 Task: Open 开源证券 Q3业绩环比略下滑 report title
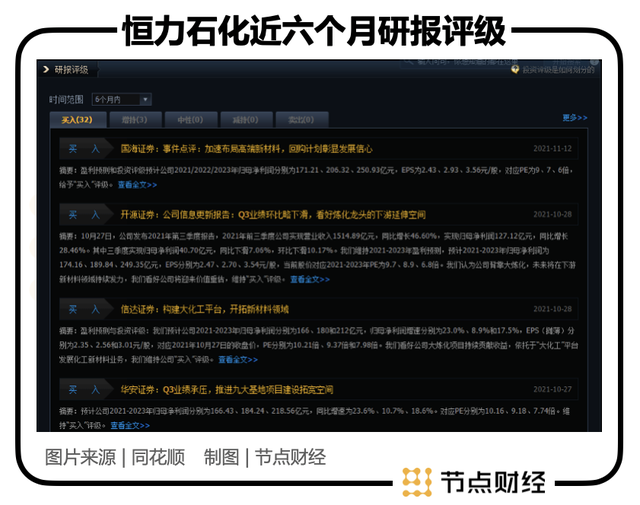[x=272, y=215]
